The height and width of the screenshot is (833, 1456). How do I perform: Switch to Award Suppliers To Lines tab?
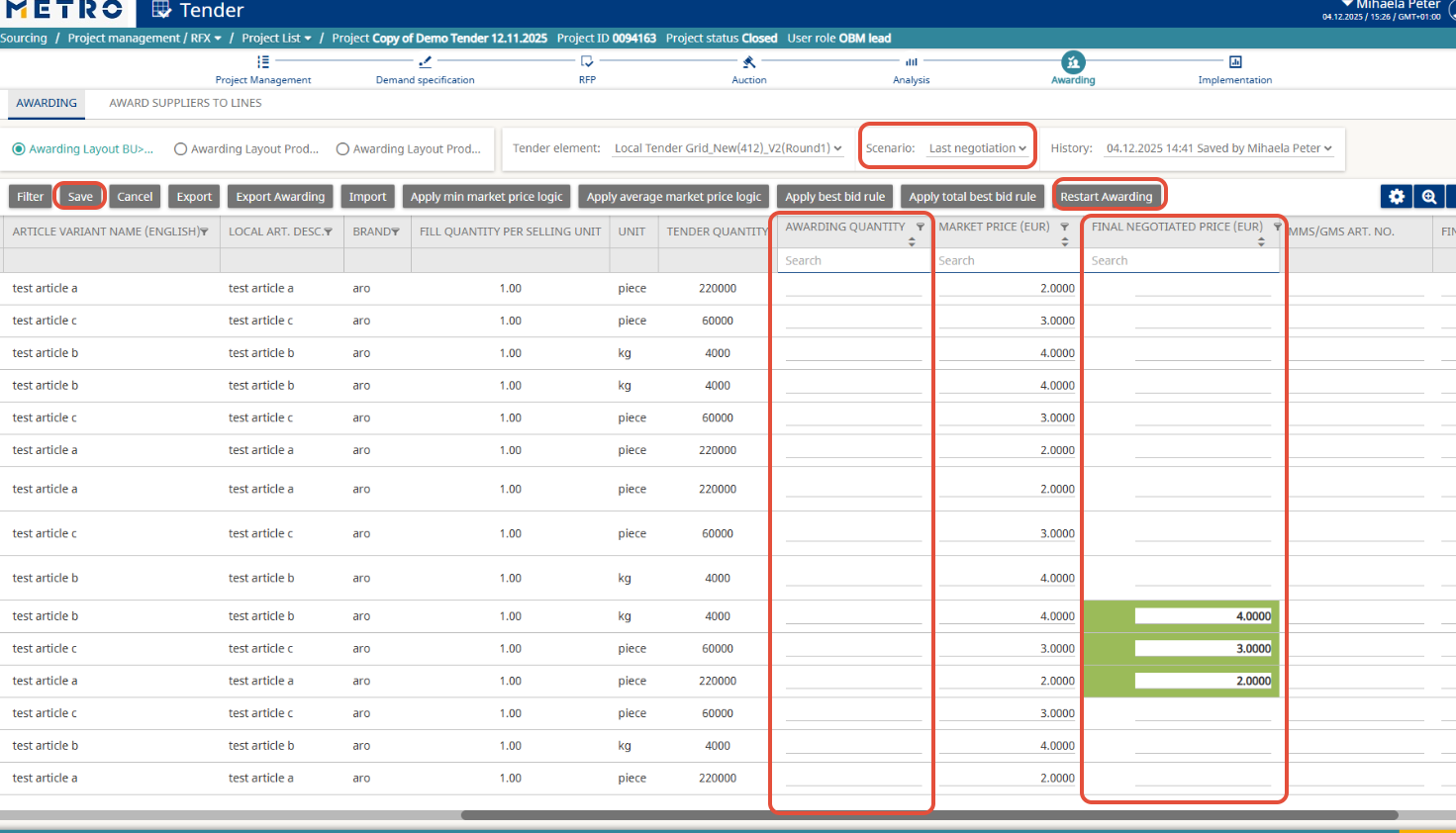click(x=185, y=103)
